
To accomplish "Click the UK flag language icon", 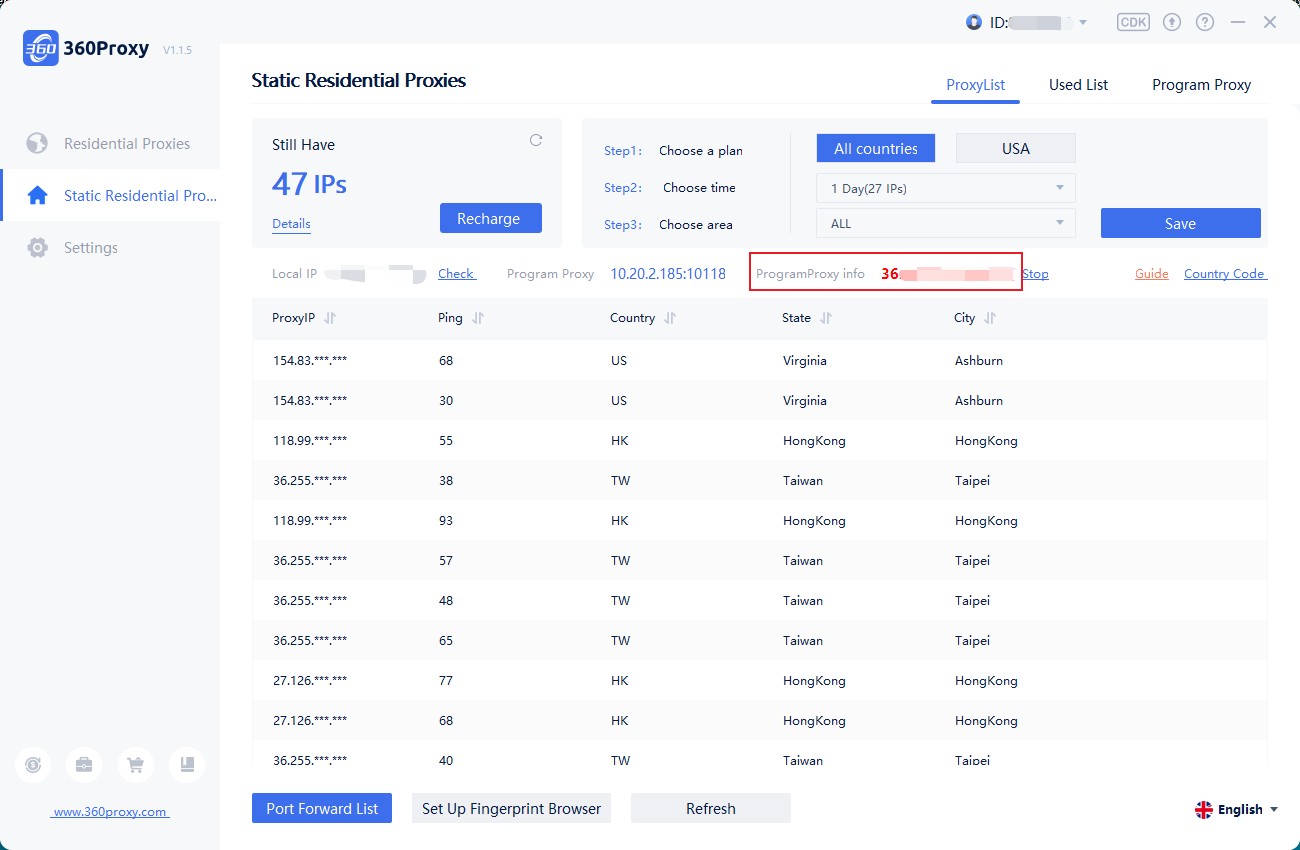I will 1204,810.
